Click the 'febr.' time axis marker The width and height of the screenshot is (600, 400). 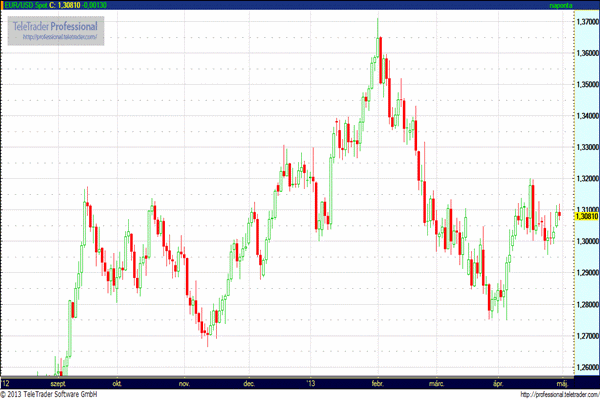(x=377, y=383)
